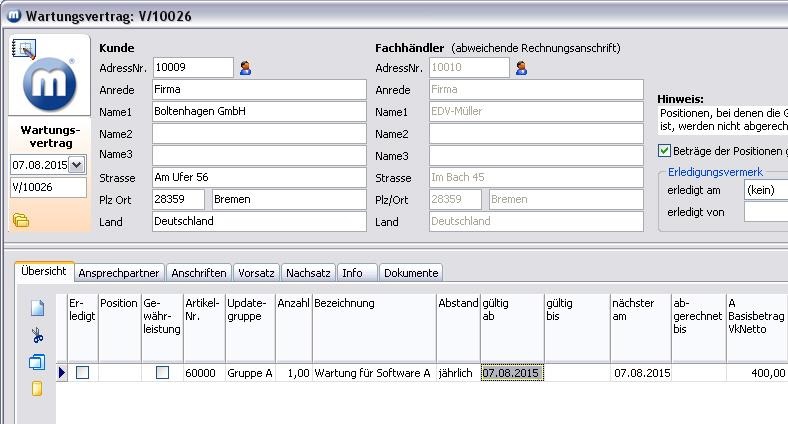Viewport: 788px width, 424px height.
Task: Open the Dokumente tab
Action: point(410,272)
